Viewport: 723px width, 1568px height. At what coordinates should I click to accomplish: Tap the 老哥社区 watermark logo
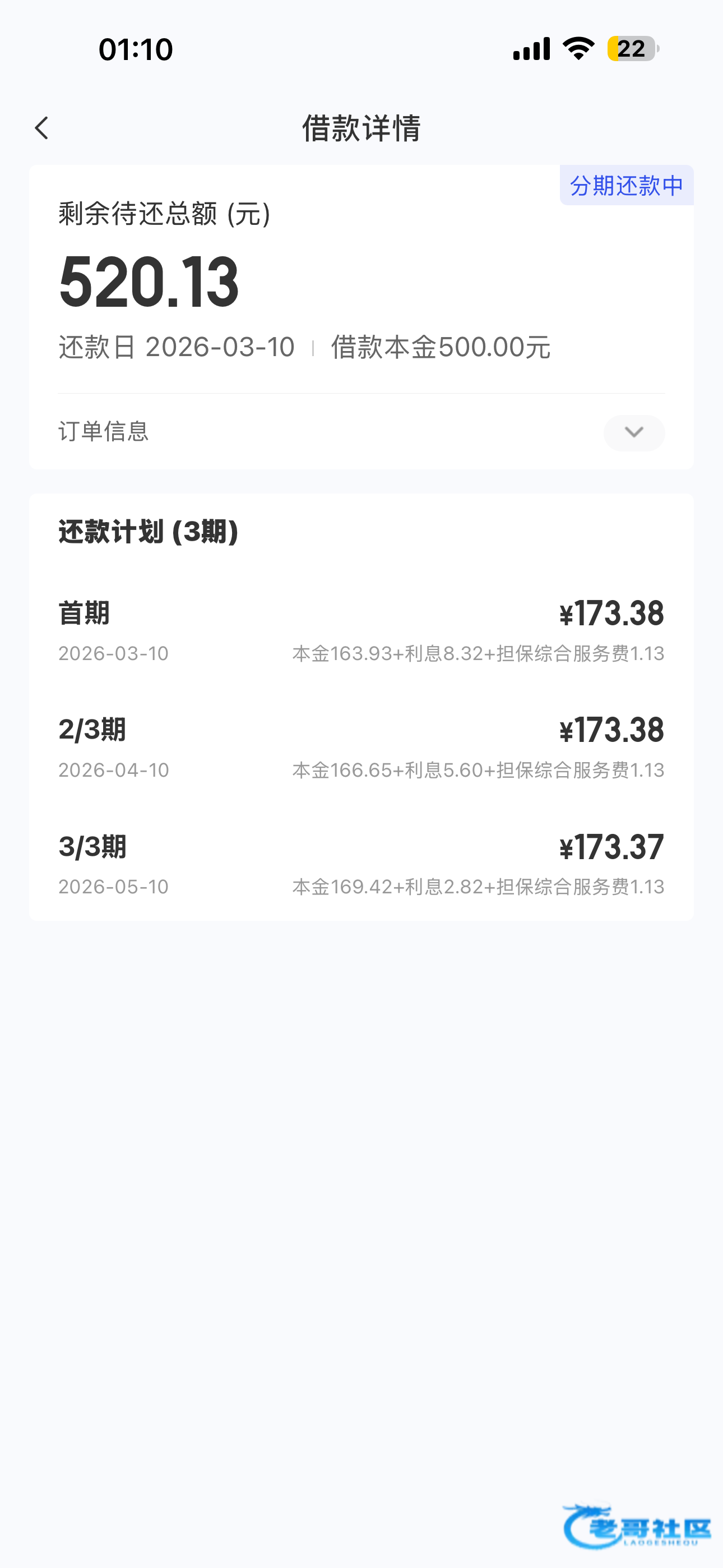click(x=637, y=1525)
